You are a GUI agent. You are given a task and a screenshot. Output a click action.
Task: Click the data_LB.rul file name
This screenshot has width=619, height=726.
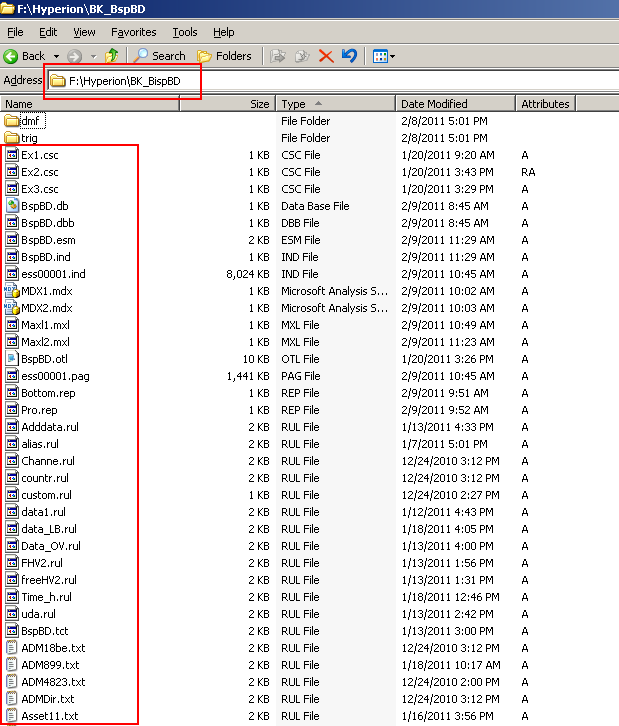point(49,529)
